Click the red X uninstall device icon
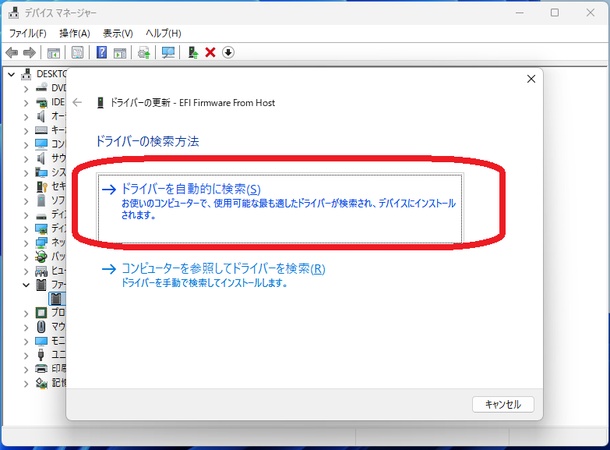Image resolution: width=610 pixels, height=450 pixels. coord(210,52)
